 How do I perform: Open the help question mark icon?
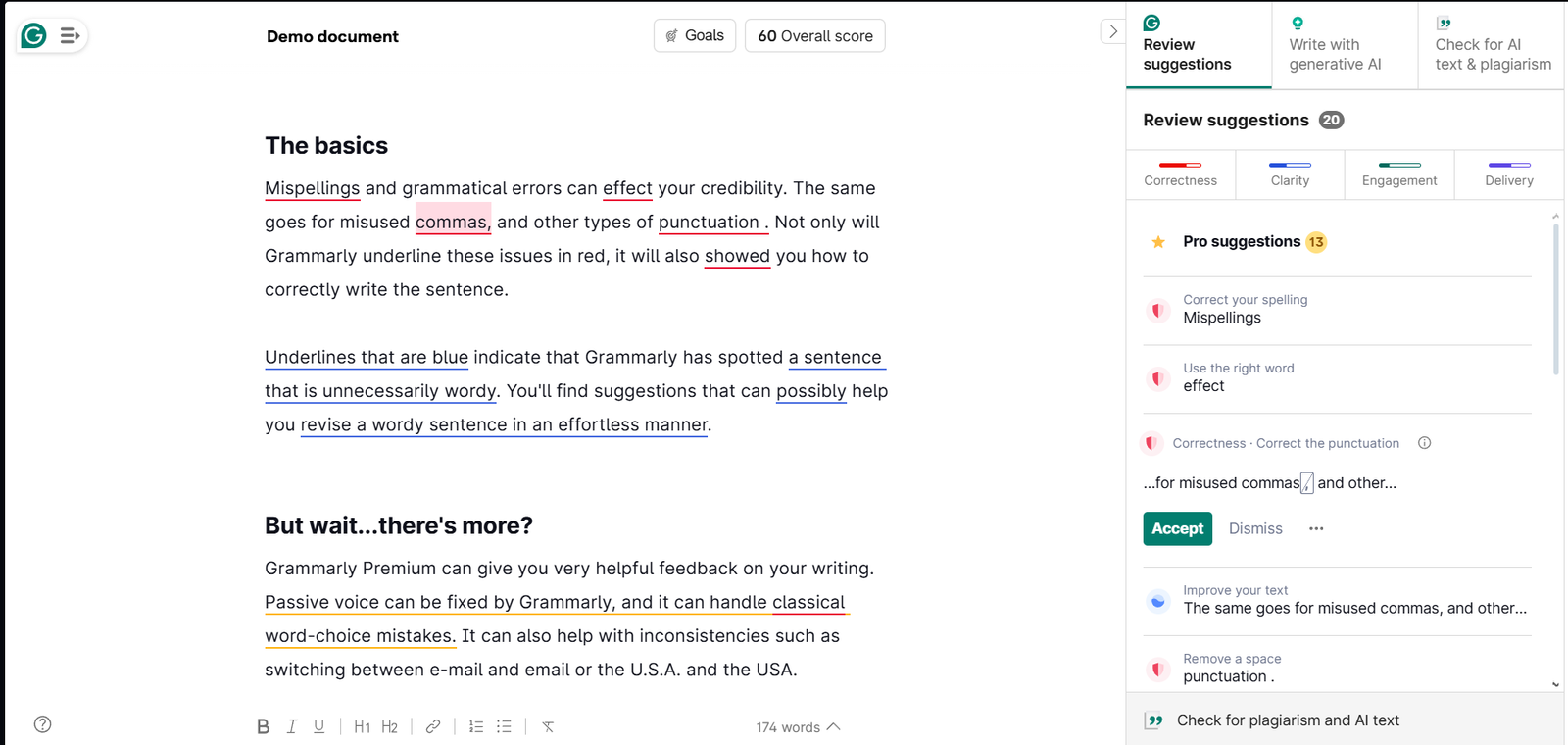tap(42, 724)
